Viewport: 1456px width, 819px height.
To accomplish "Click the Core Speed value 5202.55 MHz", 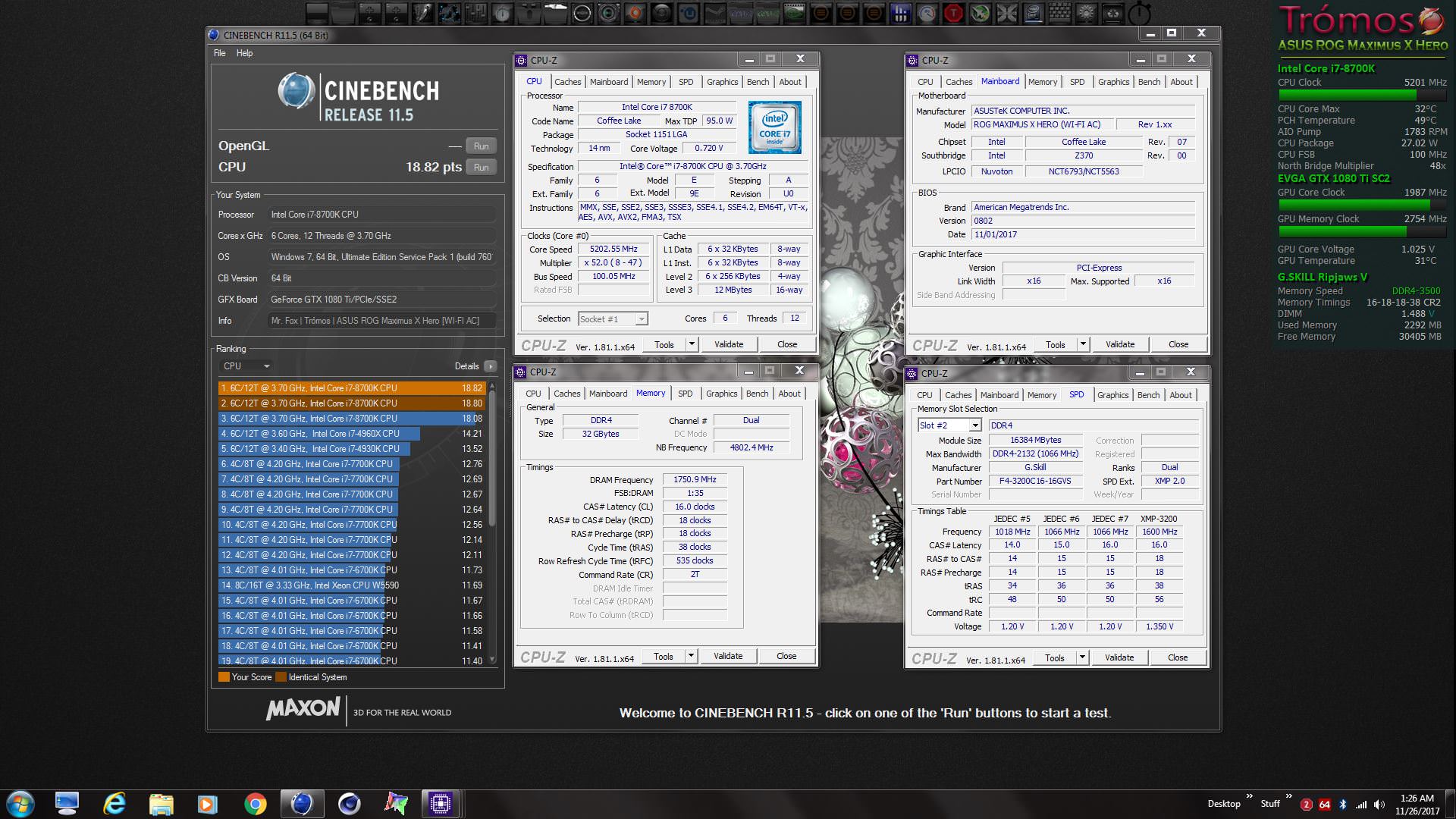I will (x=614, y=249).
